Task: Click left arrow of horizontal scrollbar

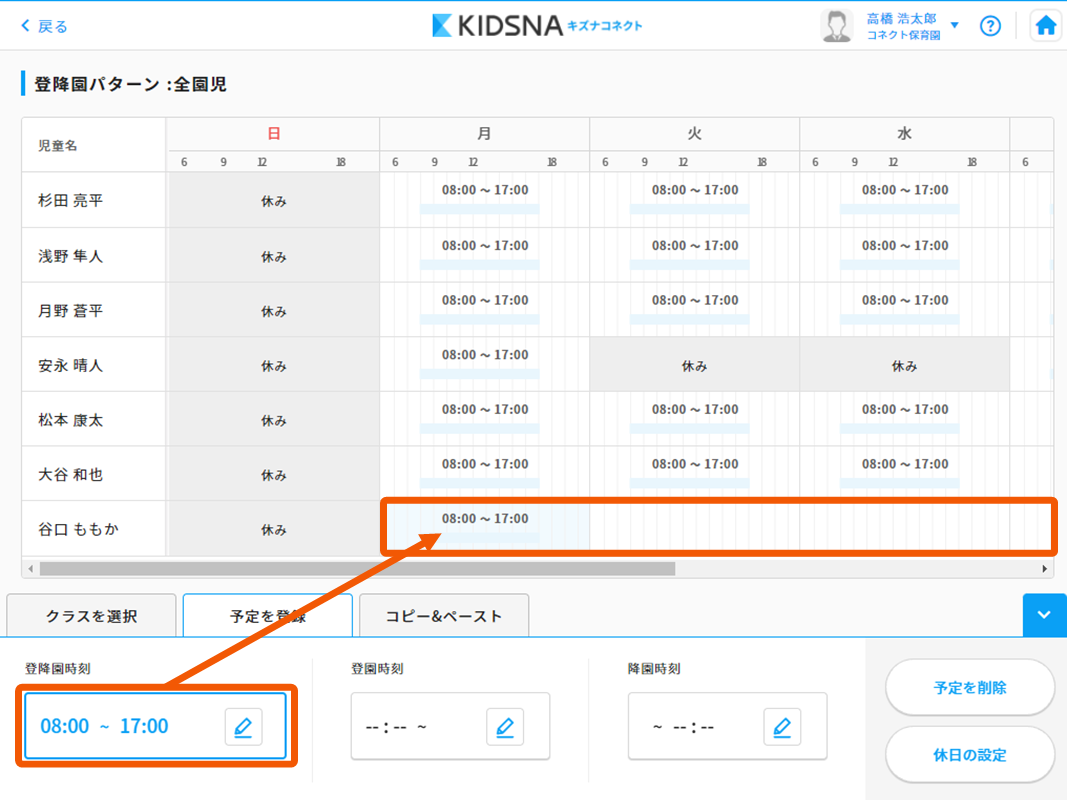Action: tap(30, 569)
